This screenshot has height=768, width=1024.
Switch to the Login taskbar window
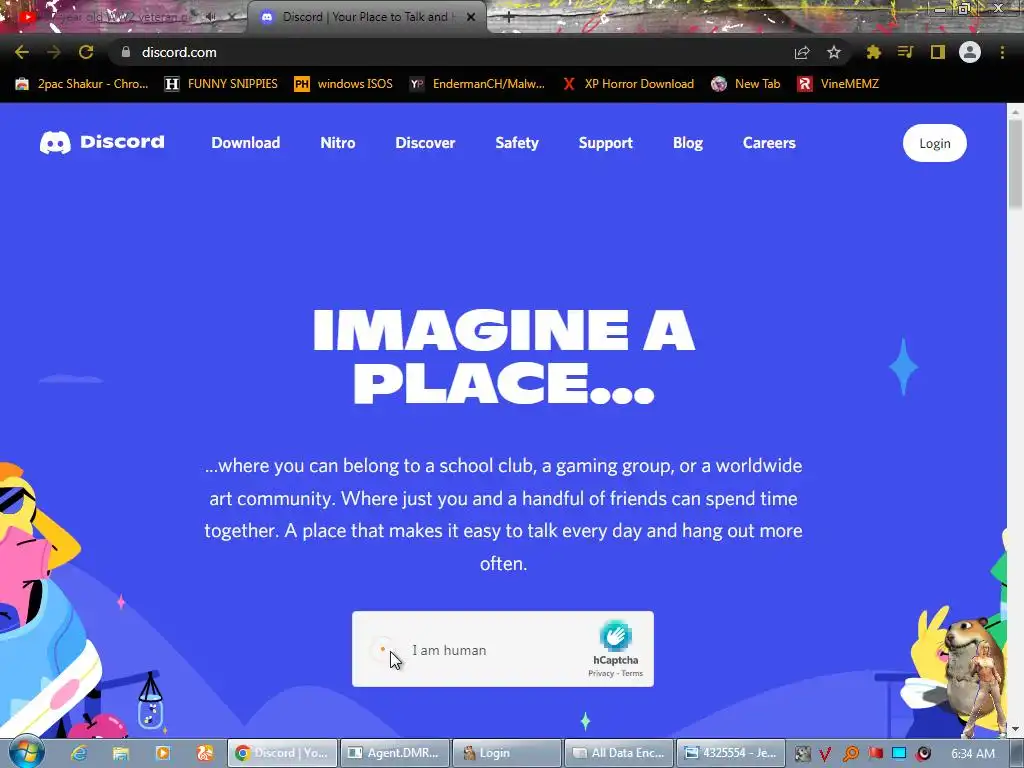tap(507, 753)
